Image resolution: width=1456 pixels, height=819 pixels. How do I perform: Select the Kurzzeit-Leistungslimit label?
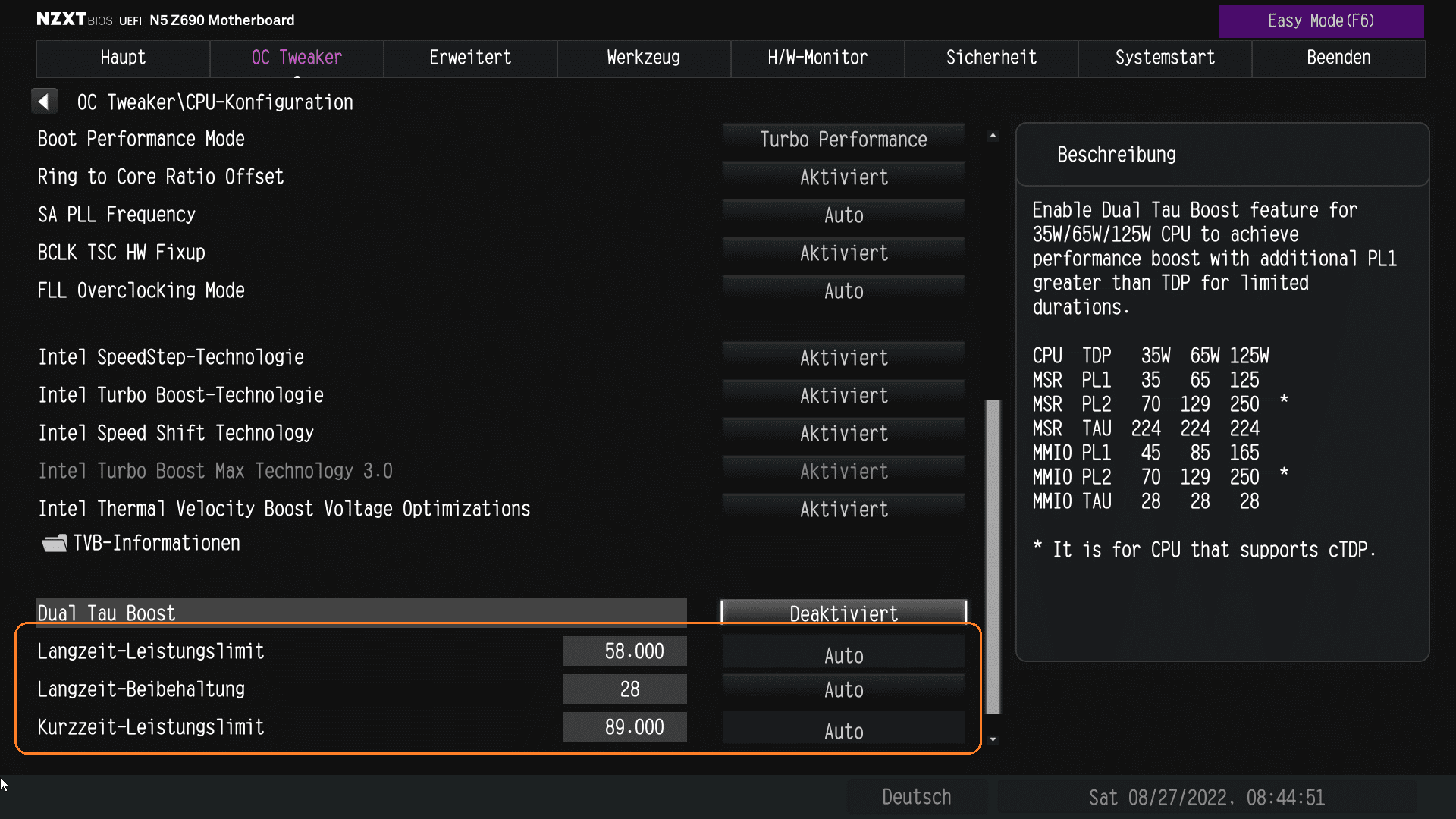[x=151, y=727]
